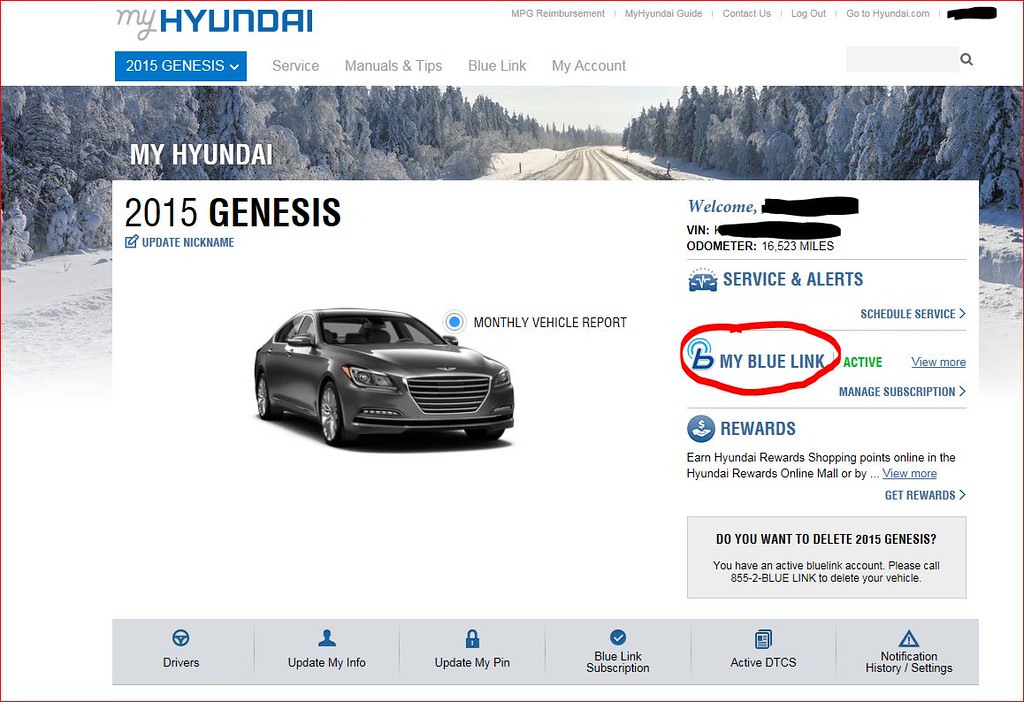Click the Rewards heading text
The height and width of the screenshot is (702, 1024).
point(758,429)
